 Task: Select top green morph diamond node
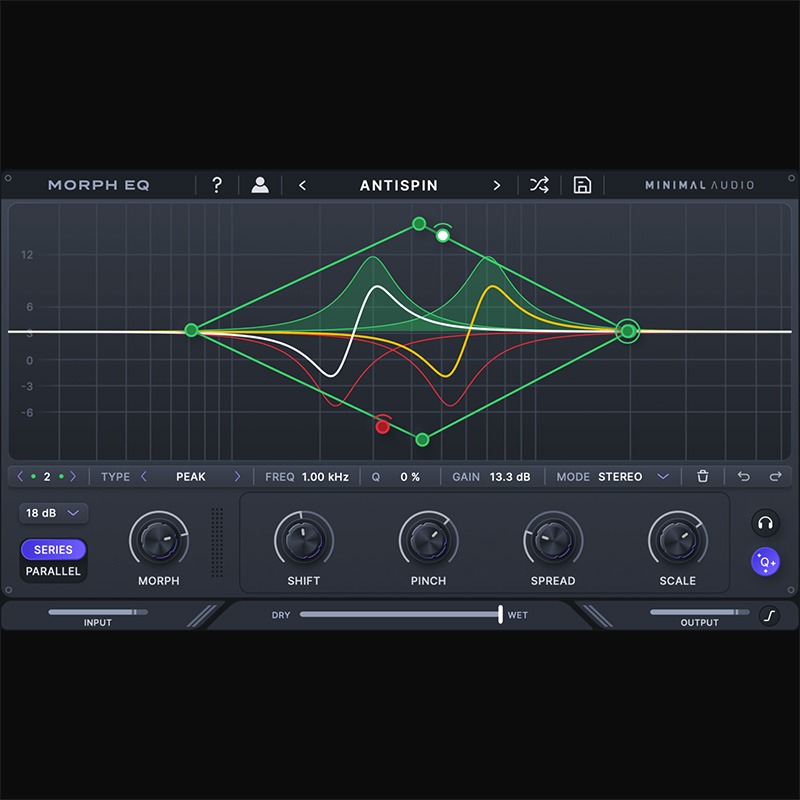click(x=419, y=223)
